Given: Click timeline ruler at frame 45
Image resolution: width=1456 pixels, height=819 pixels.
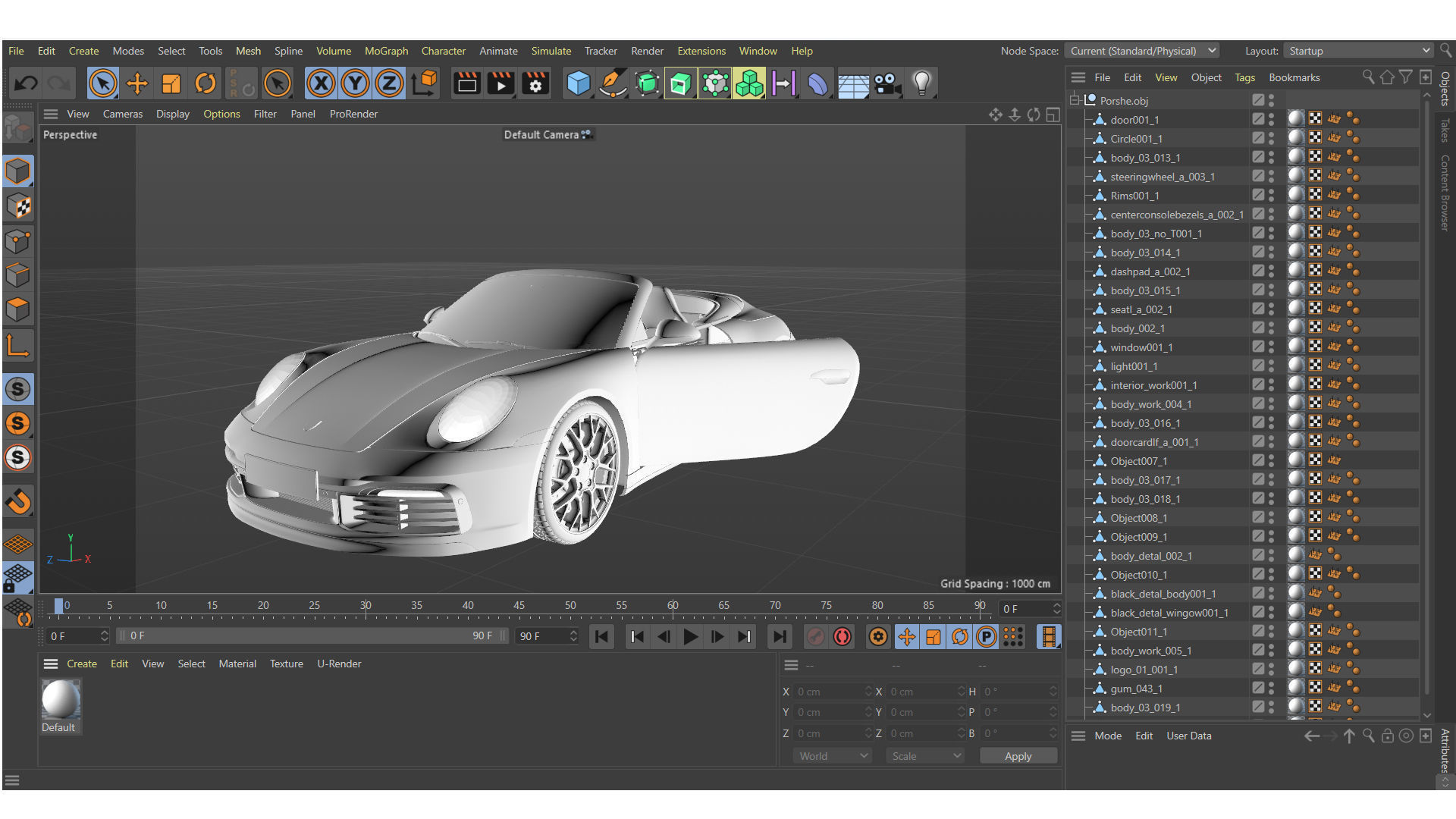Looking at the screenshot, I should pyautogui.click(x=519, y=605).
